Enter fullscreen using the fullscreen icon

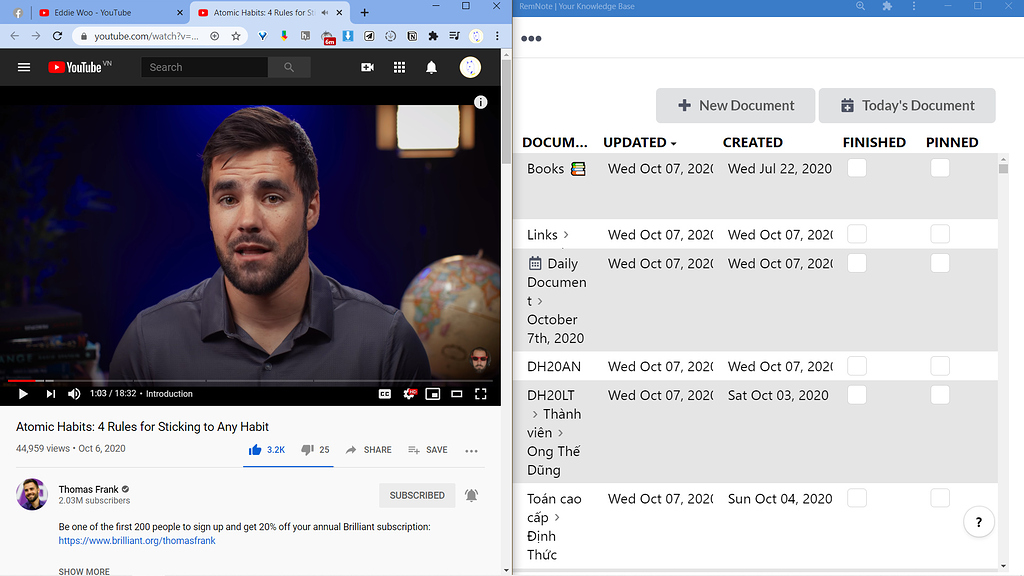[481, 393]
